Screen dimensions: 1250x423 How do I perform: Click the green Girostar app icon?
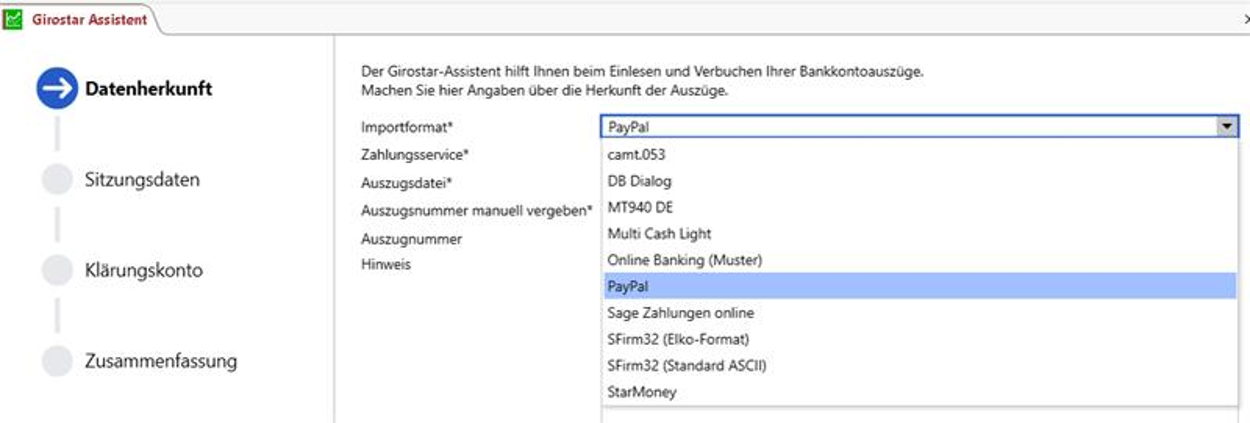(13, 19)
